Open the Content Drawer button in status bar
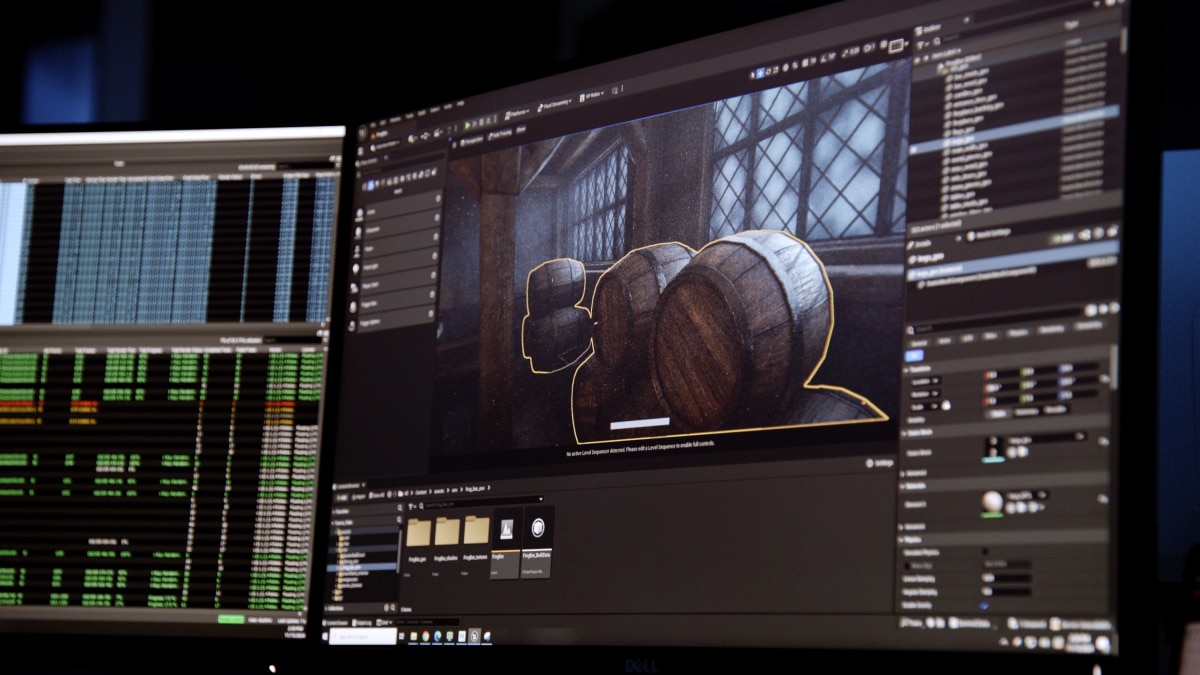Screen dimensions: 1200x675 pos(336,623)
